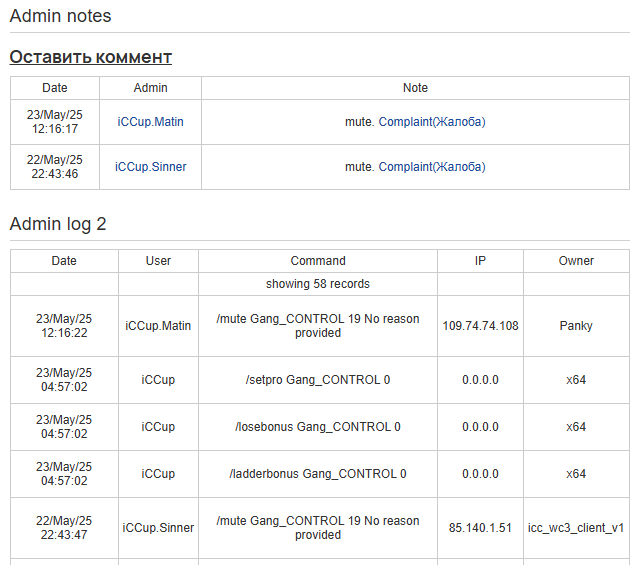Screen dimensions: 644x565
Task: Click IP address 109.74.74.108
Action: pos(480,326)
